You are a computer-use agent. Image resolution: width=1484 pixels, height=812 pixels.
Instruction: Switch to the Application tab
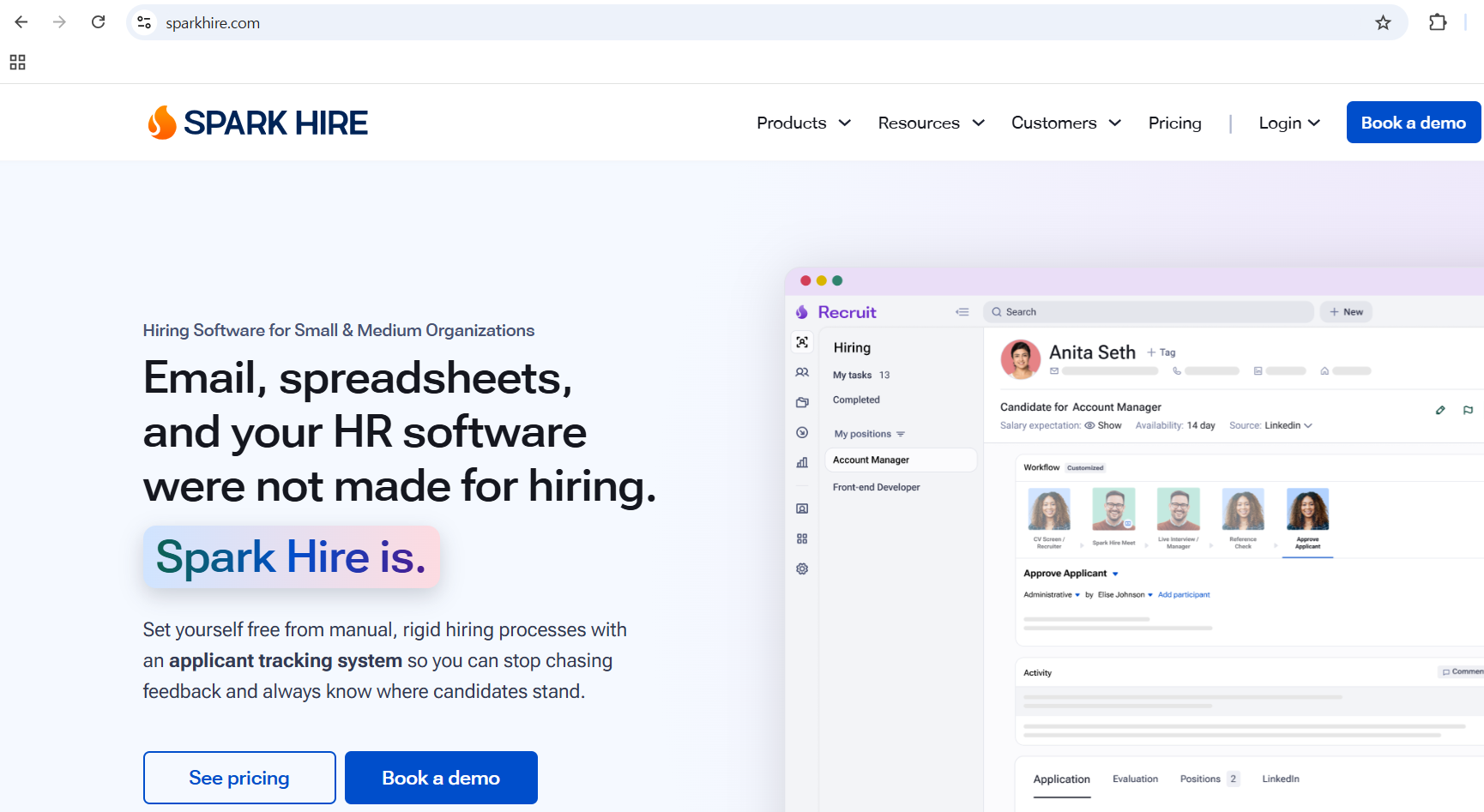pyautogui.click(x=1062, y=779)
